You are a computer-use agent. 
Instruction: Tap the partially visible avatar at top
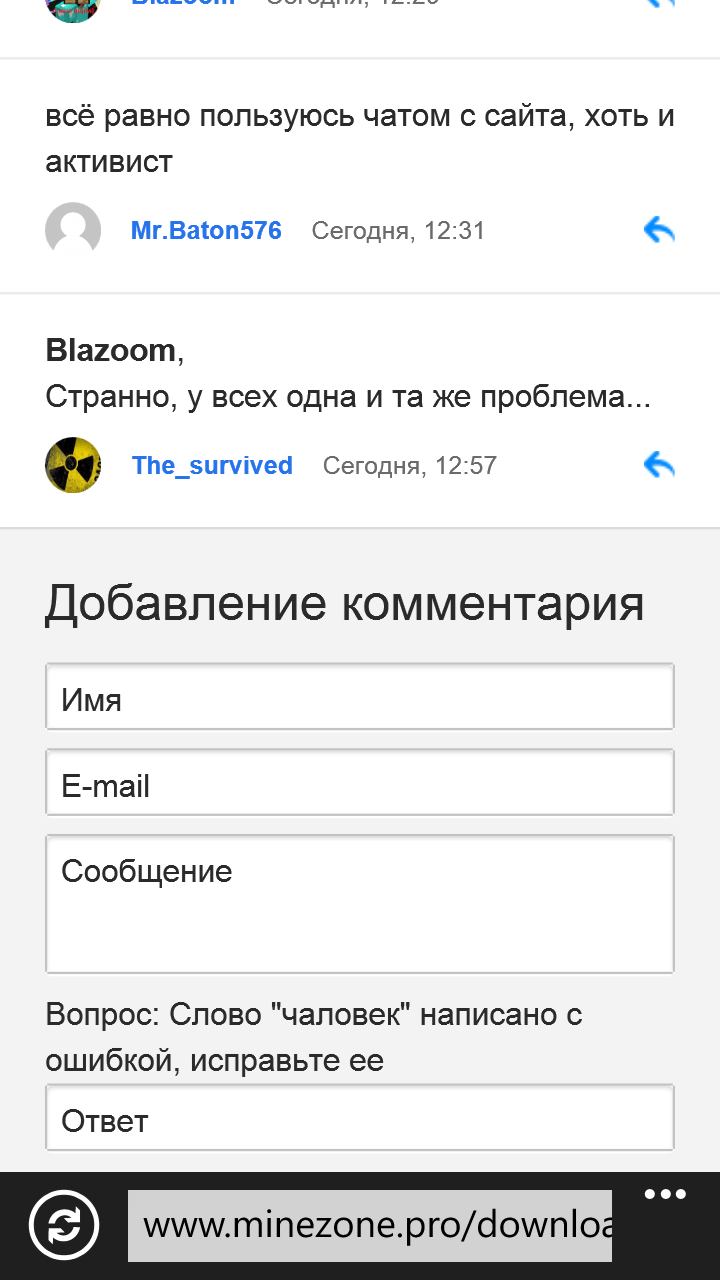pos(73,8)
